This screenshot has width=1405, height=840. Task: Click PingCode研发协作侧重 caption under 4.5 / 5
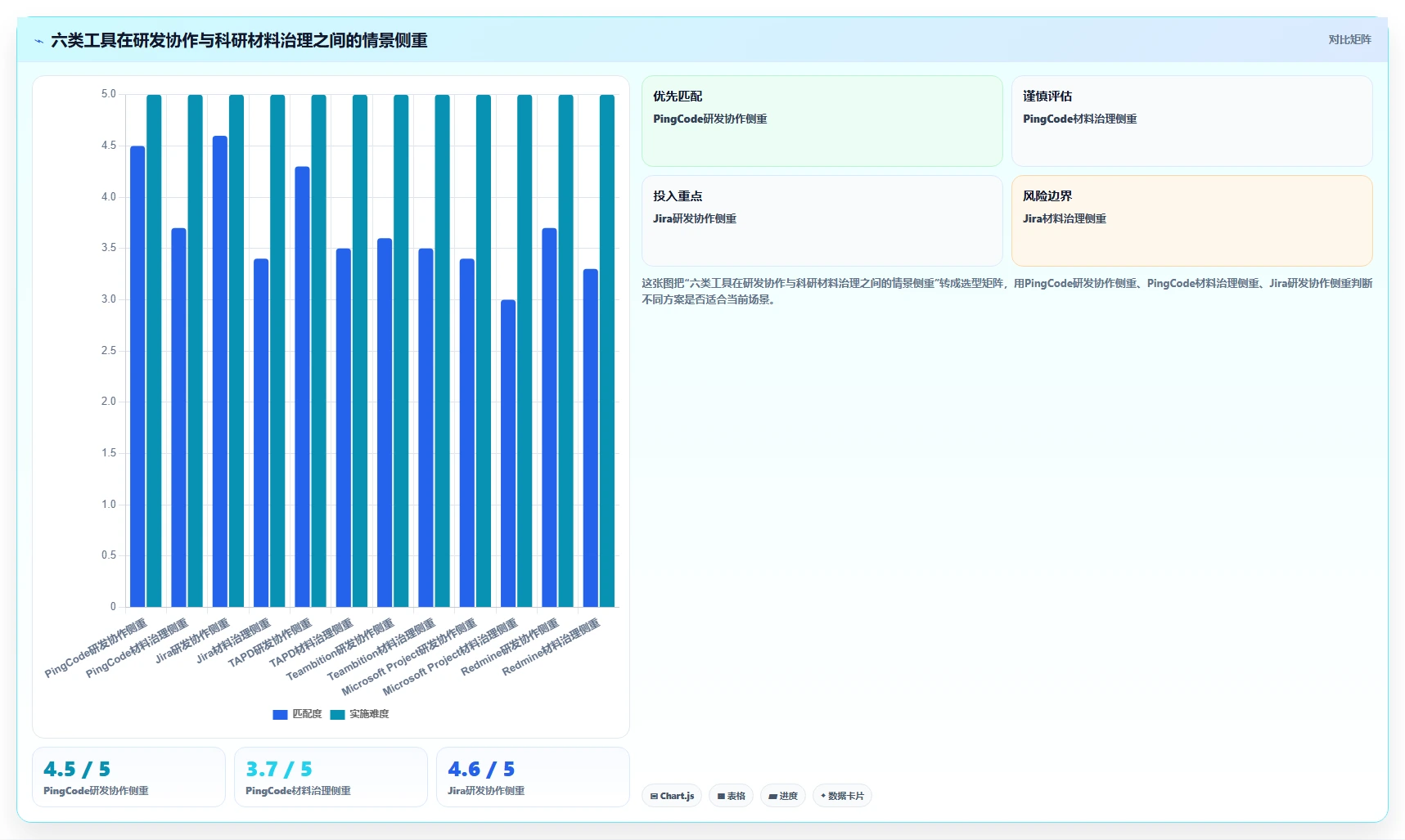[x=96, y=791]
